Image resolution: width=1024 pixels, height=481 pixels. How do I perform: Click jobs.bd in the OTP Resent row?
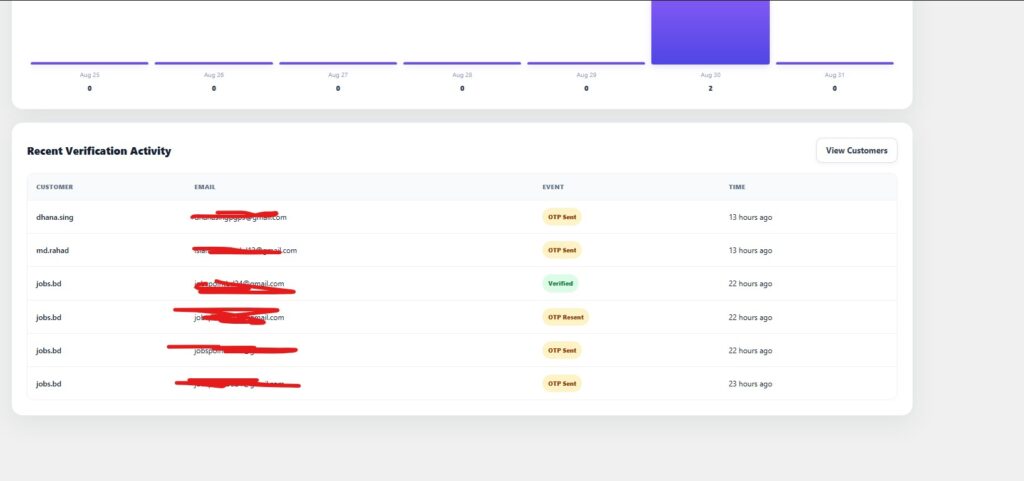[x=49, y=317]
